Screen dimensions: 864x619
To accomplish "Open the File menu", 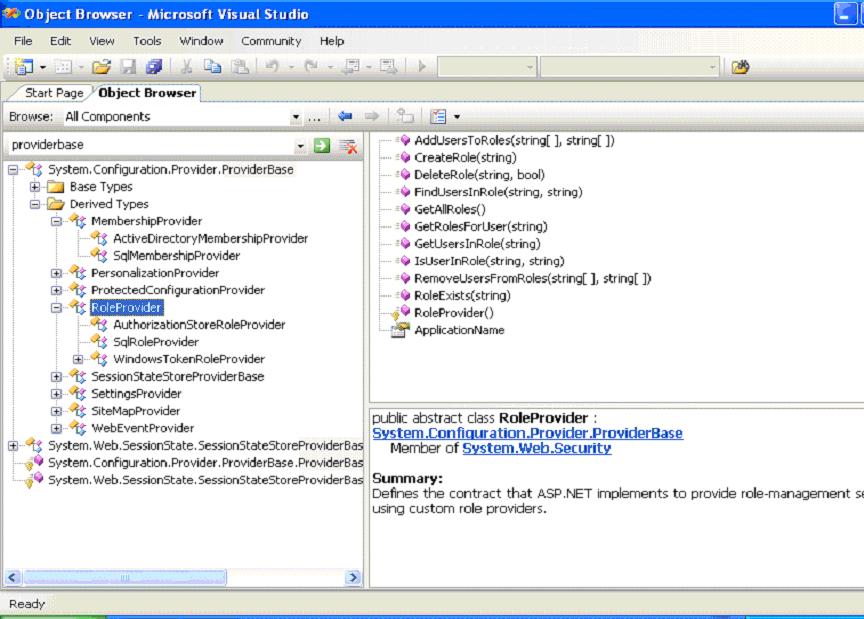I will (x=23, y=41).
